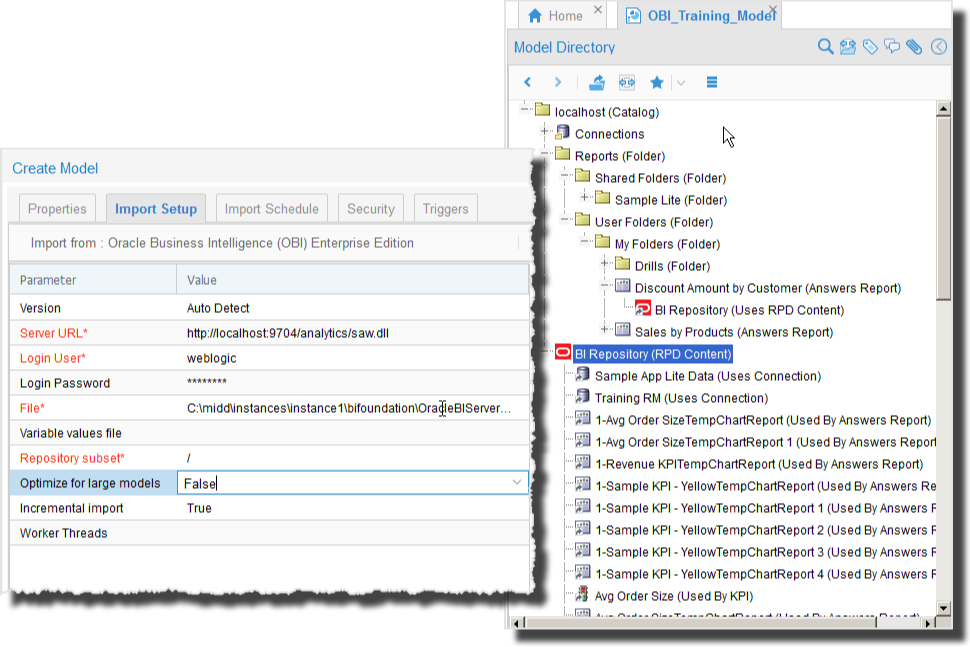Image resolution: width=970 pixels, height=647 pixels.
Task: Click the Variable values file parameter row
Action: [x=269, y=433]
